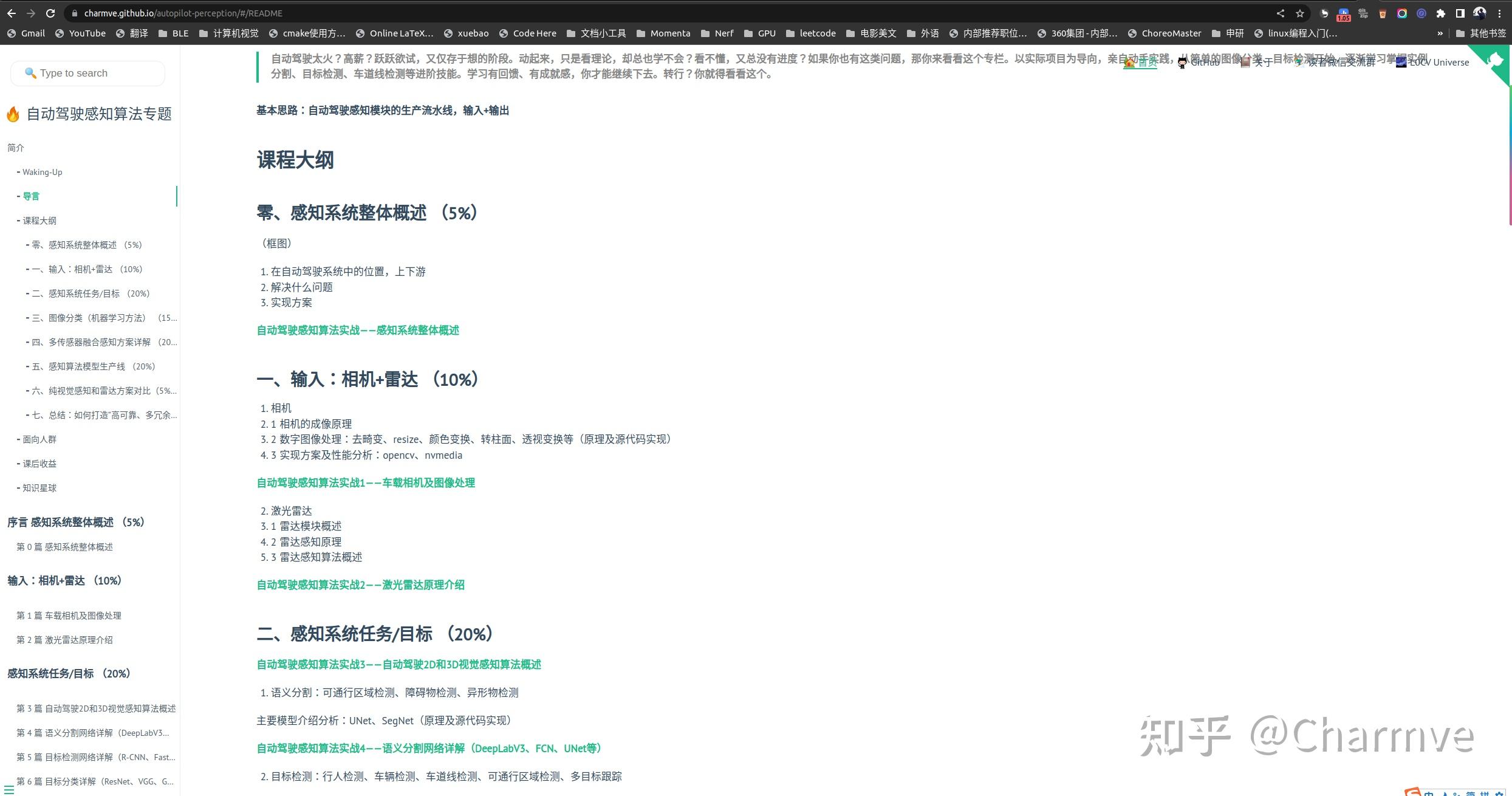The height and width of the screenshot is (796, 1512).
Task: Click the Type to search field
Action: tap(87, 73)
